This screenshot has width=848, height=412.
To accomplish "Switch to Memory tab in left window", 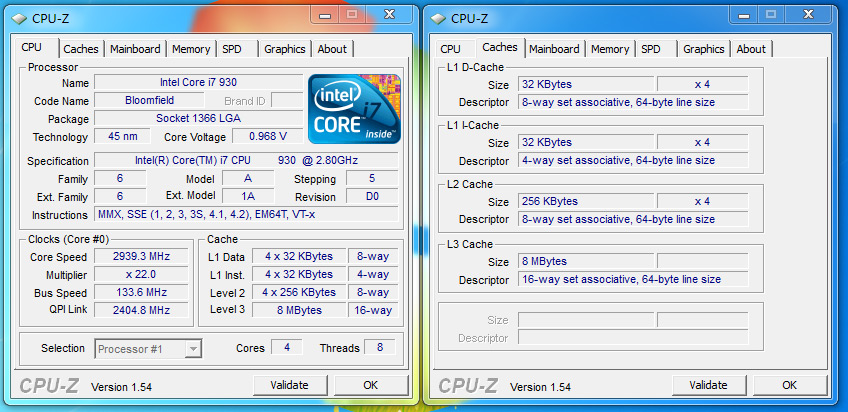I will coord(191,49).
